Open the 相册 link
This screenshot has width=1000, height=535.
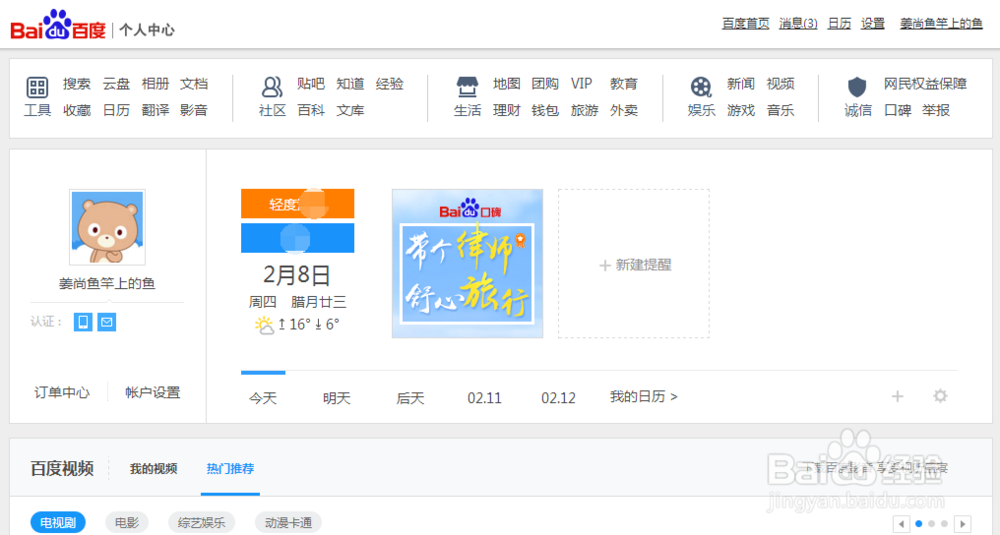pos(155,84)
